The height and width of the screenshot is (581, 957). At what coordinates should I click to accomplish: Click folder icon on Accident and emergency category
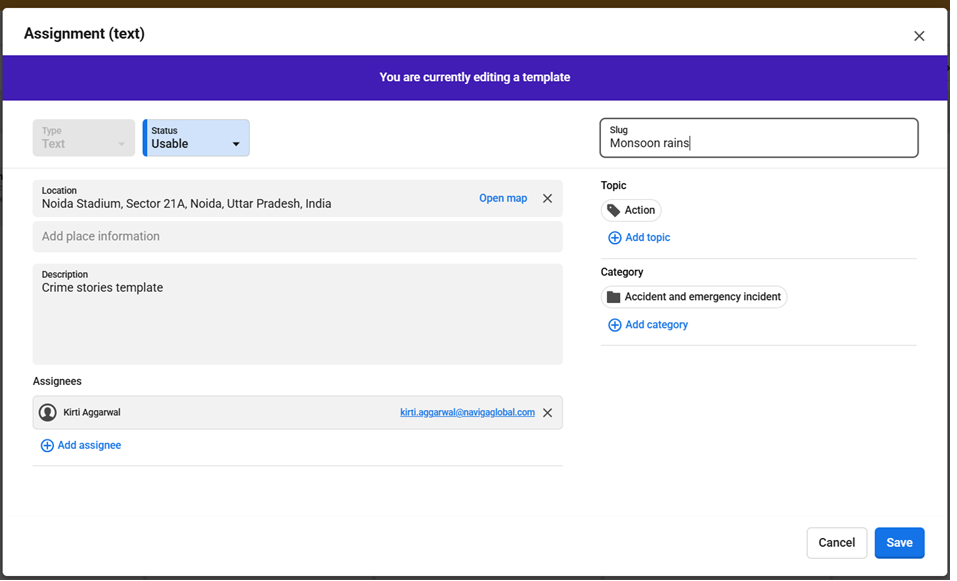point(614,297)
